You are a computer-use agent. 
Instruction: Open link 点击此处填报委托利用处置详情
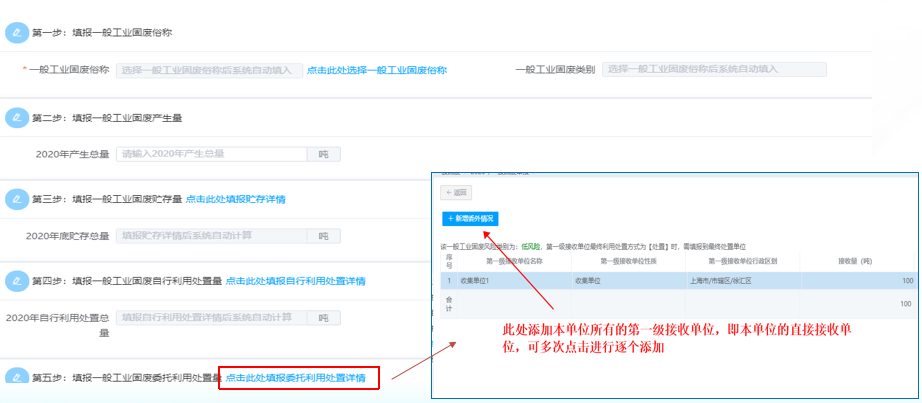pos(295,378)
